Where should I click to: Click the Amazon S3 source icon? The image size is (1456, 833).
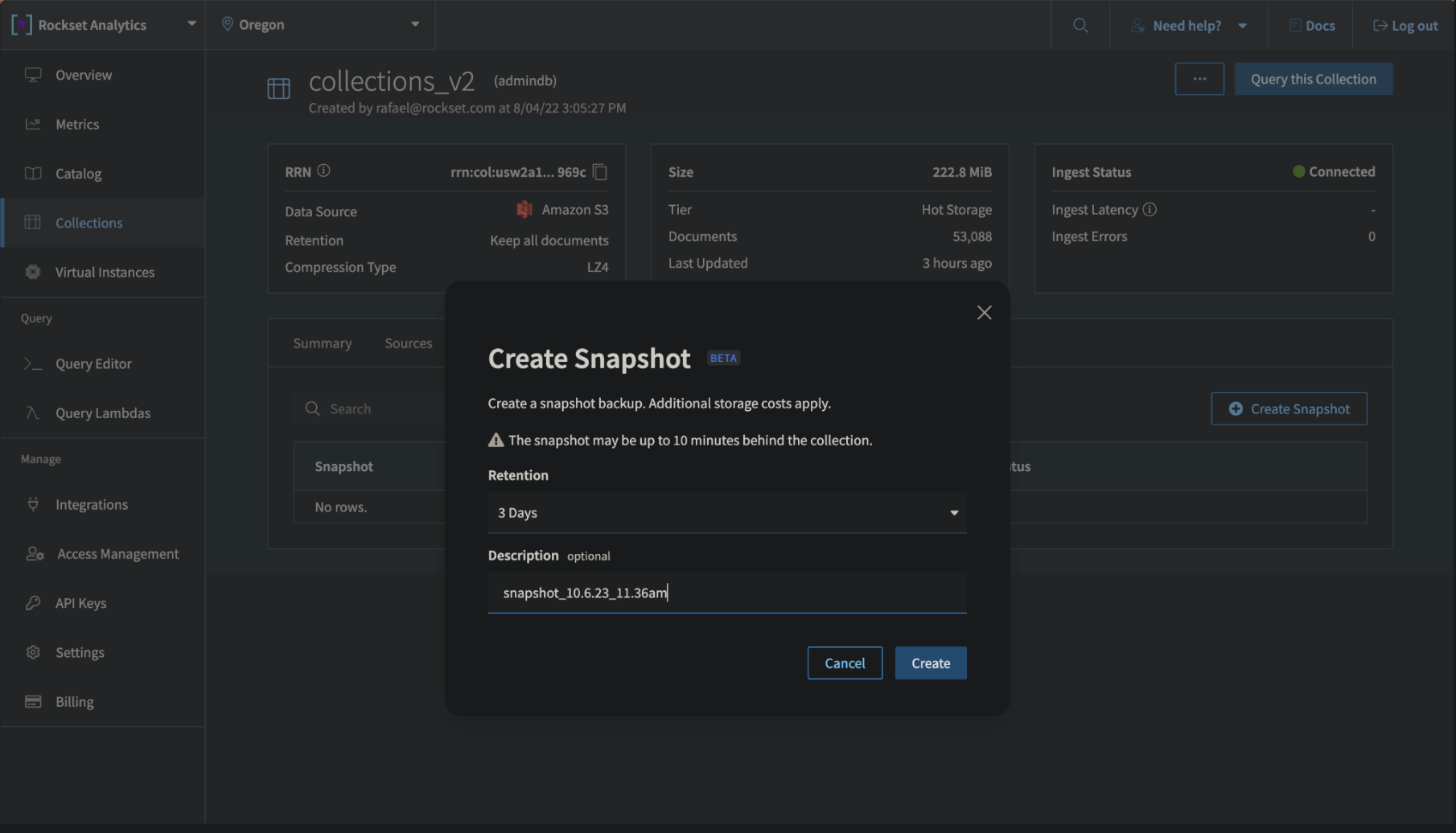coord(524,210)
